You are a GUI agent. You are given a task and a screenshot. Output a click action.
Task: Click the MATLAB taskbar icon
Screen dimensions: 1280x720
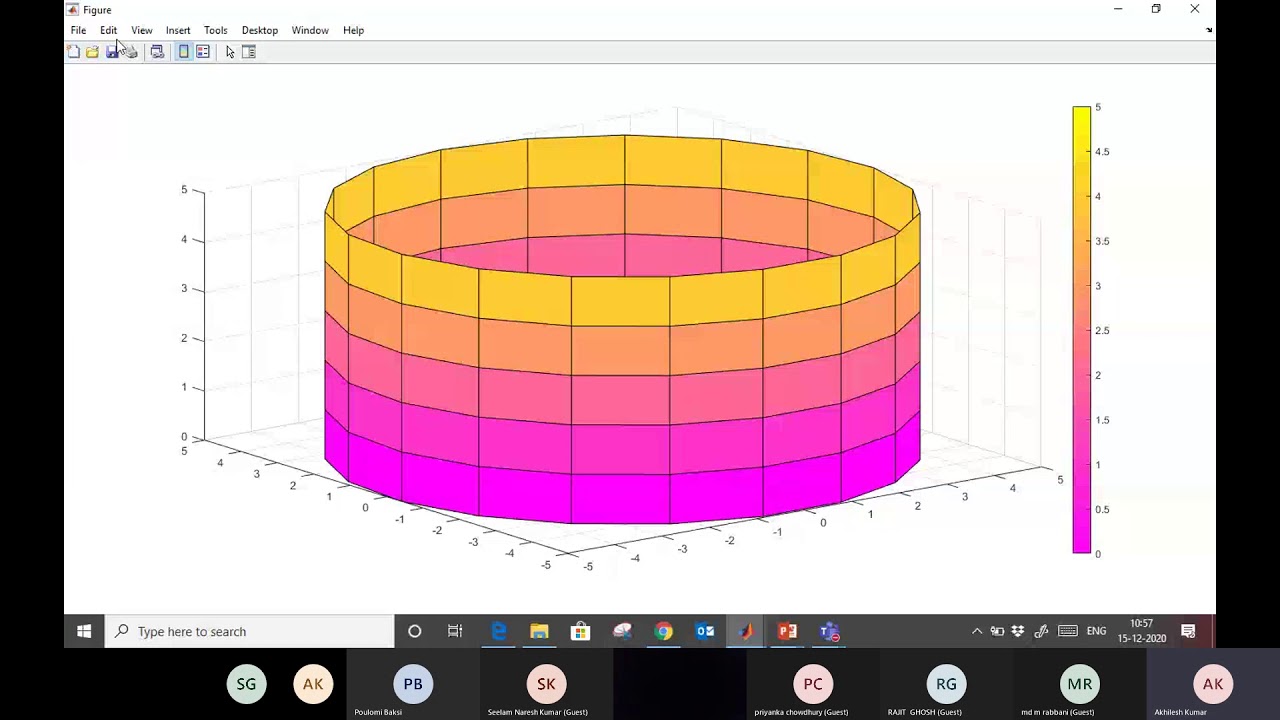click(x=746, y=631)
